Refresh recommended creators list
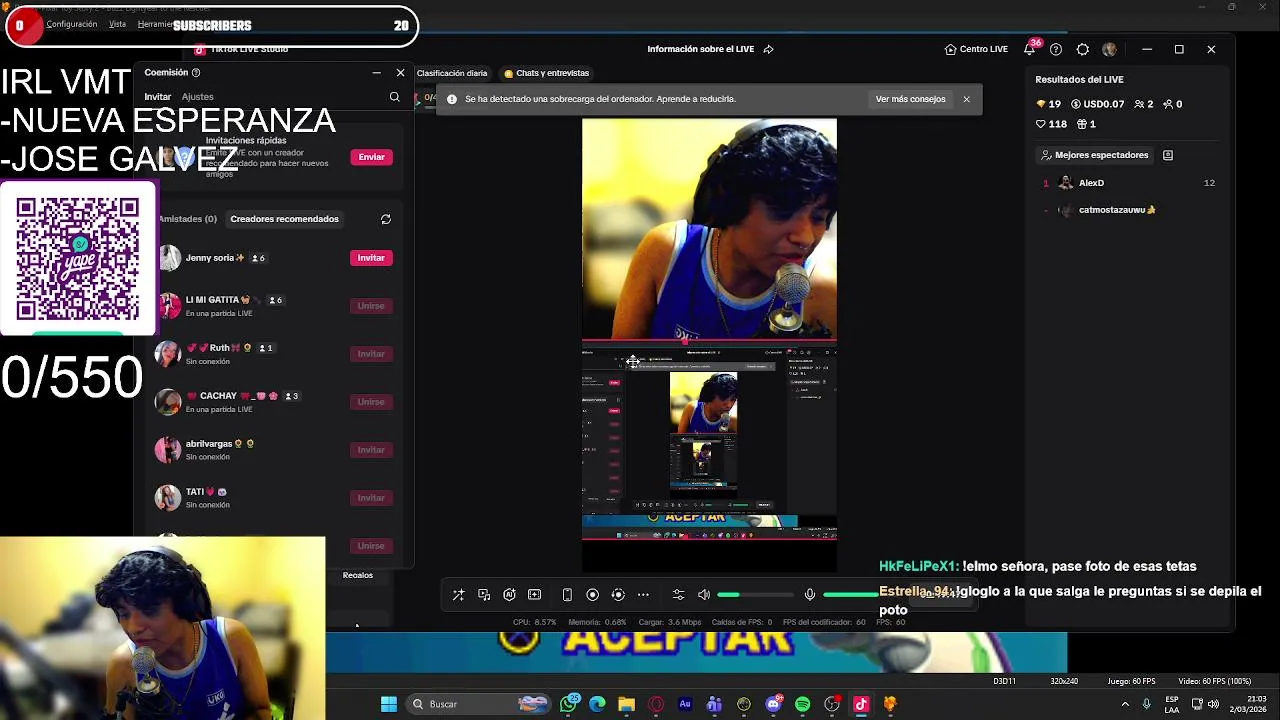The image size is (1280, 720). (385, 219)
